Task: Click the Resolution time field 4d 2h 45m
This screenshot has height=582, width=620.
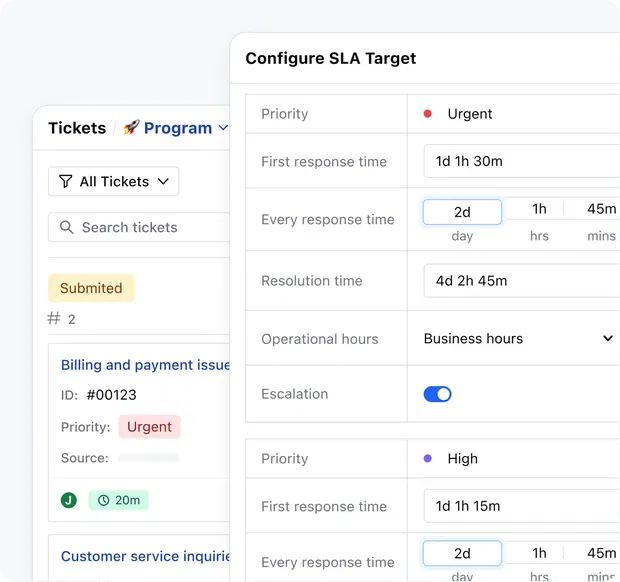Action: (x=522, y=281)
